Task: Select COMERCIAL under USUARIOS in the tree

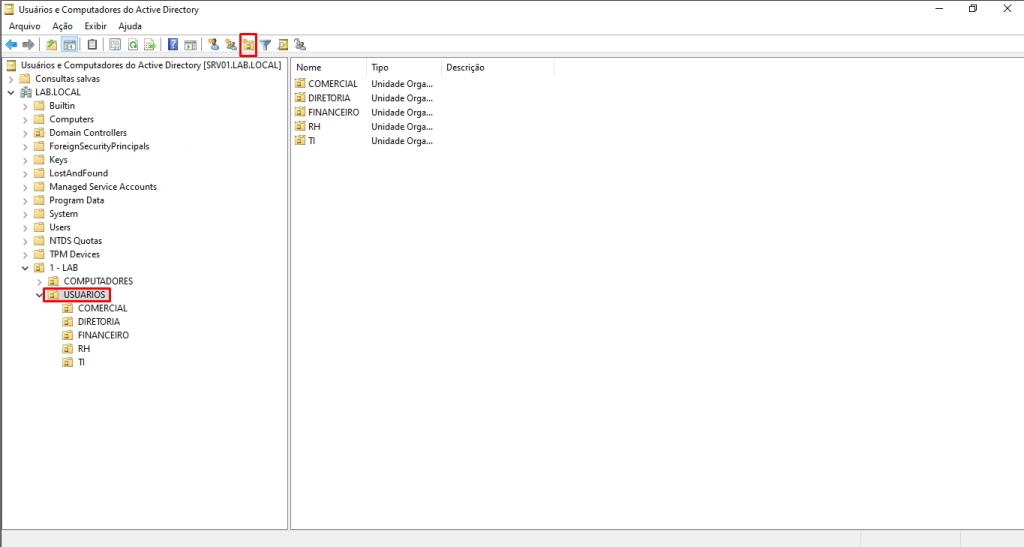Action: [x=103, y=309]
